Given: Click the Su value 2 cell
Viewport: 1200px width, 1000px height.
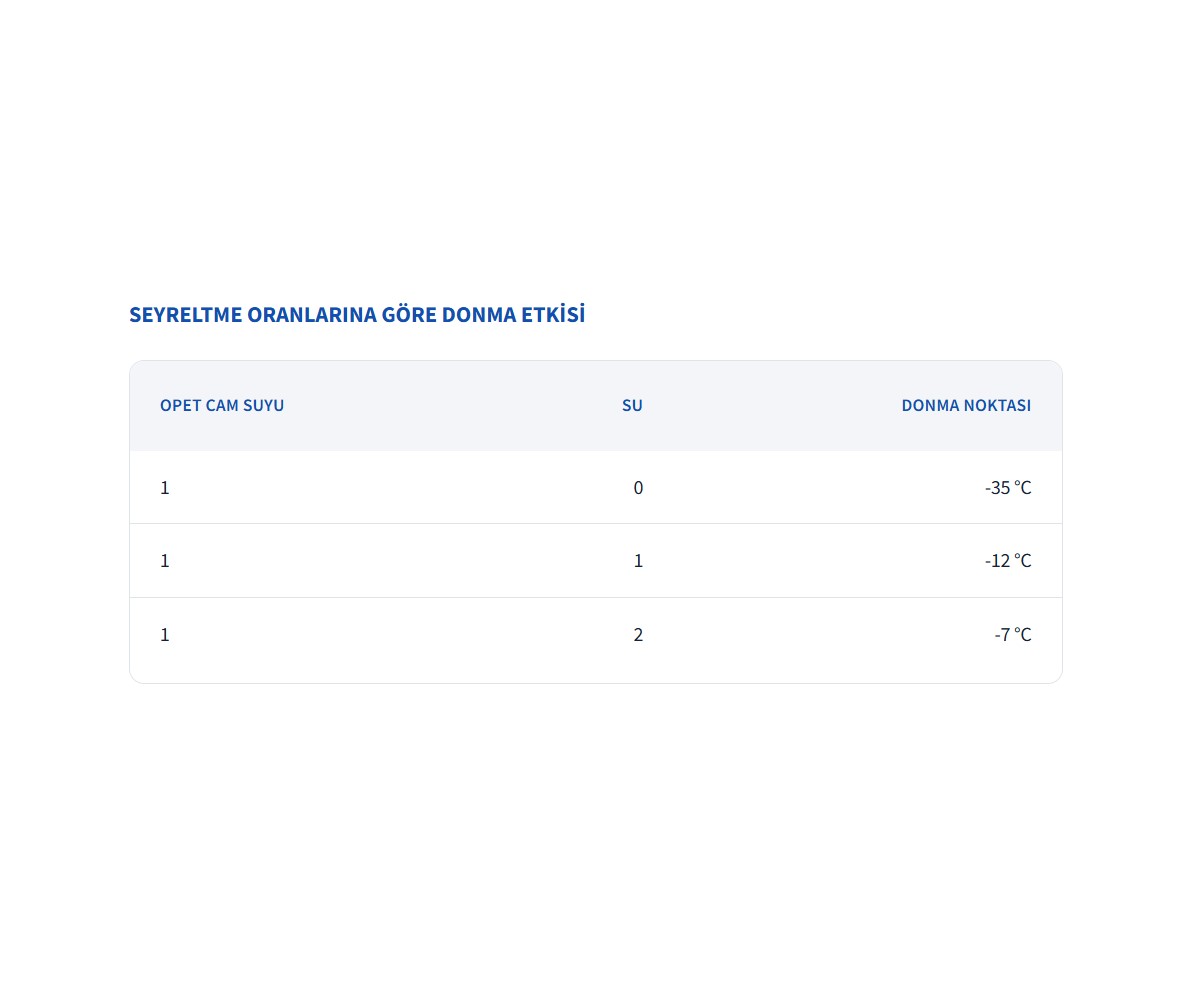Looking at the screenshot, I should 638,635.
